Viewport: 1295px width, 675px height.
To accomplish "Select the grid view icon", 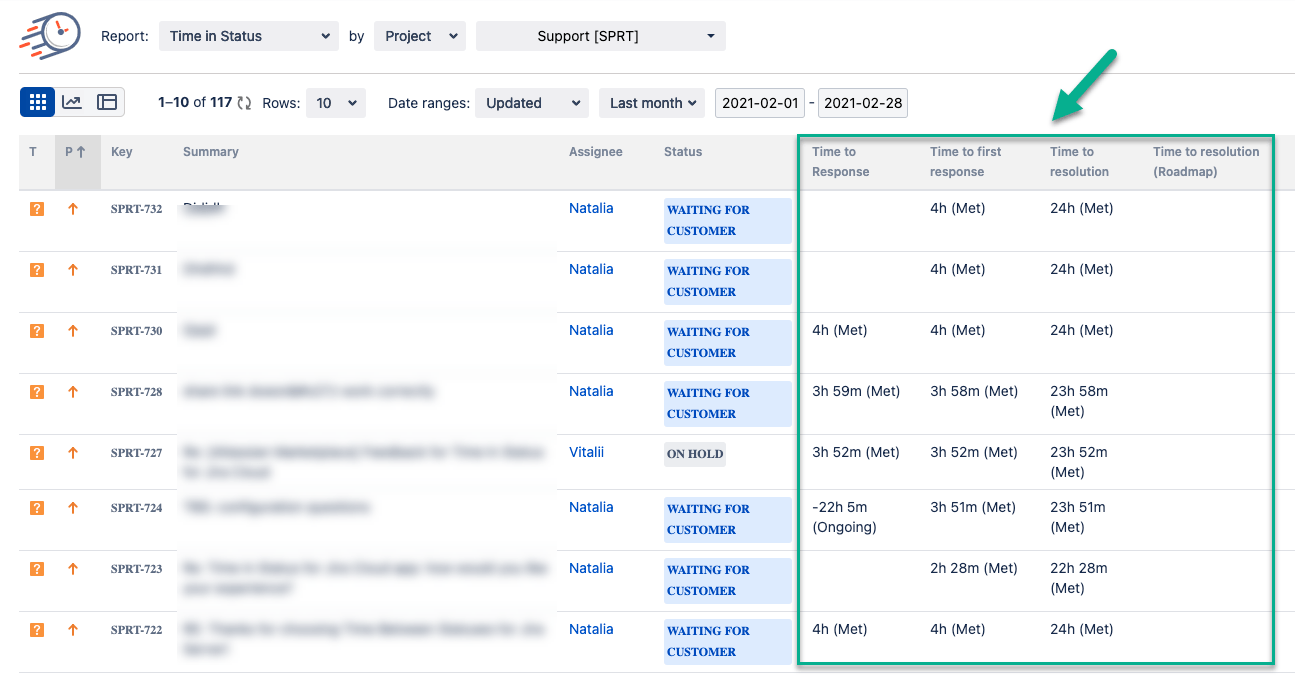I will click(37, 101).
